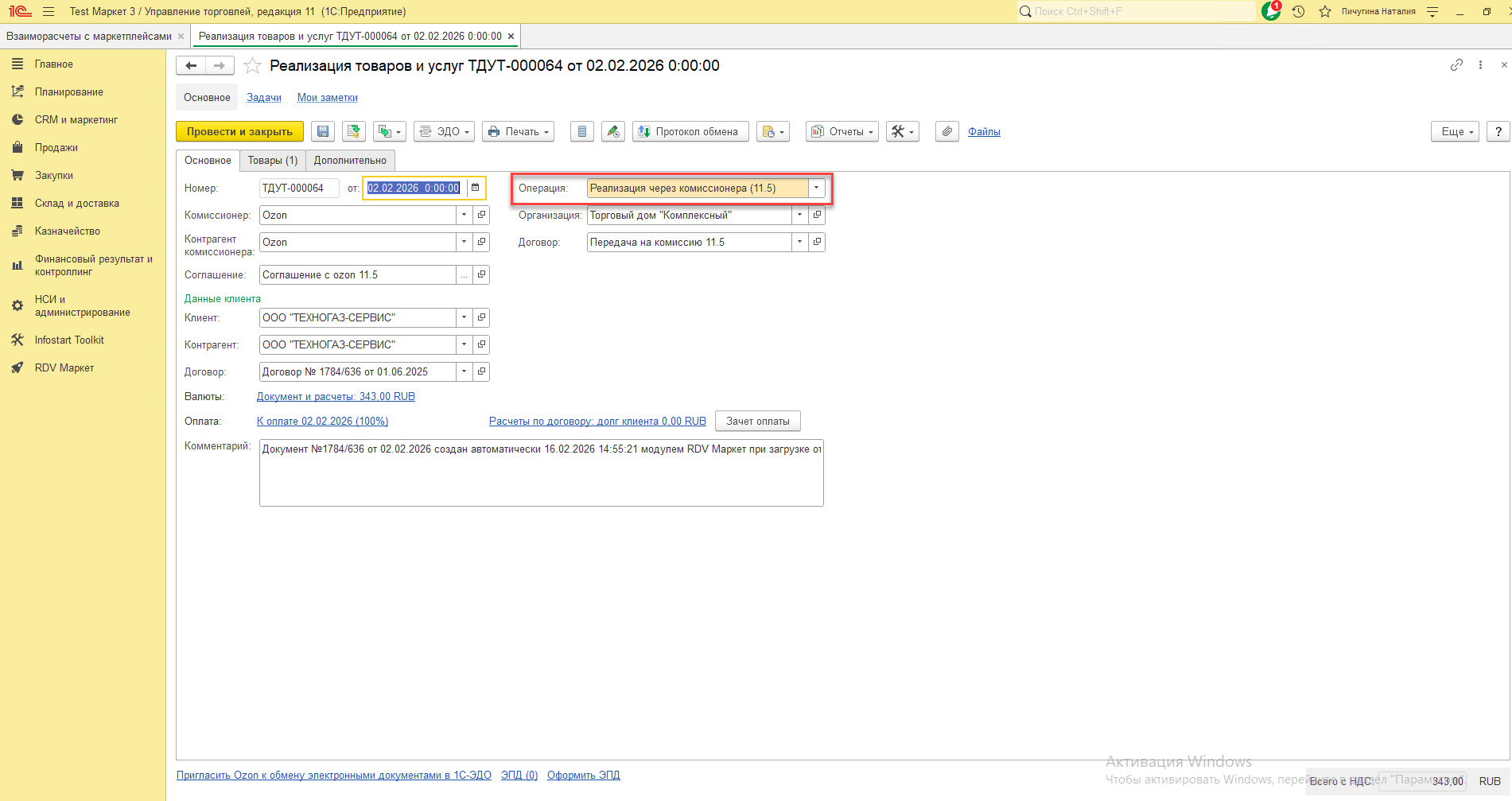
Task: Open the Организация record card
Action: (817, 216)
